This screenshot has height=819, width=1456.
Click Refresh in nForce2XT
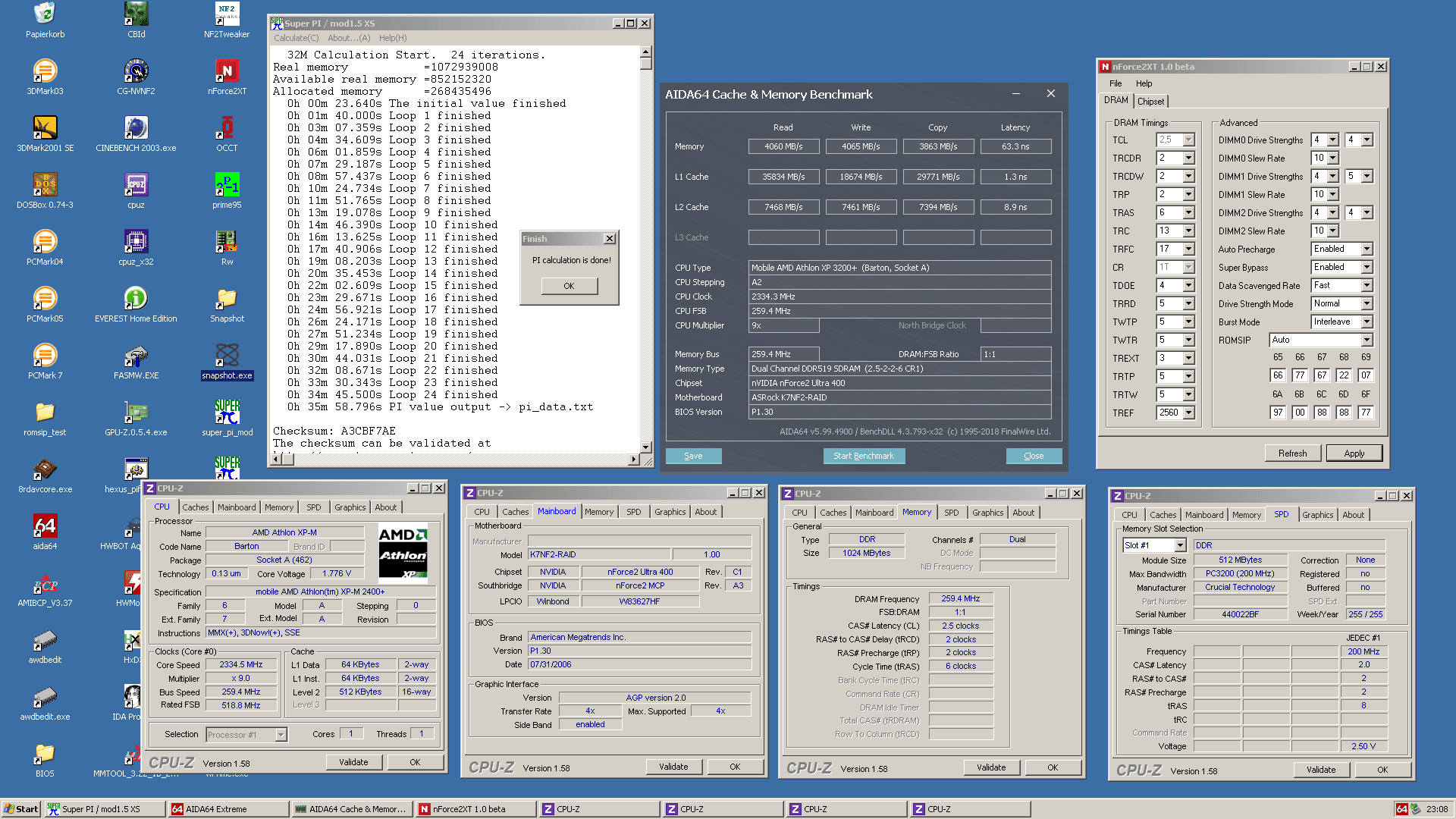[x=1292, y=453]
